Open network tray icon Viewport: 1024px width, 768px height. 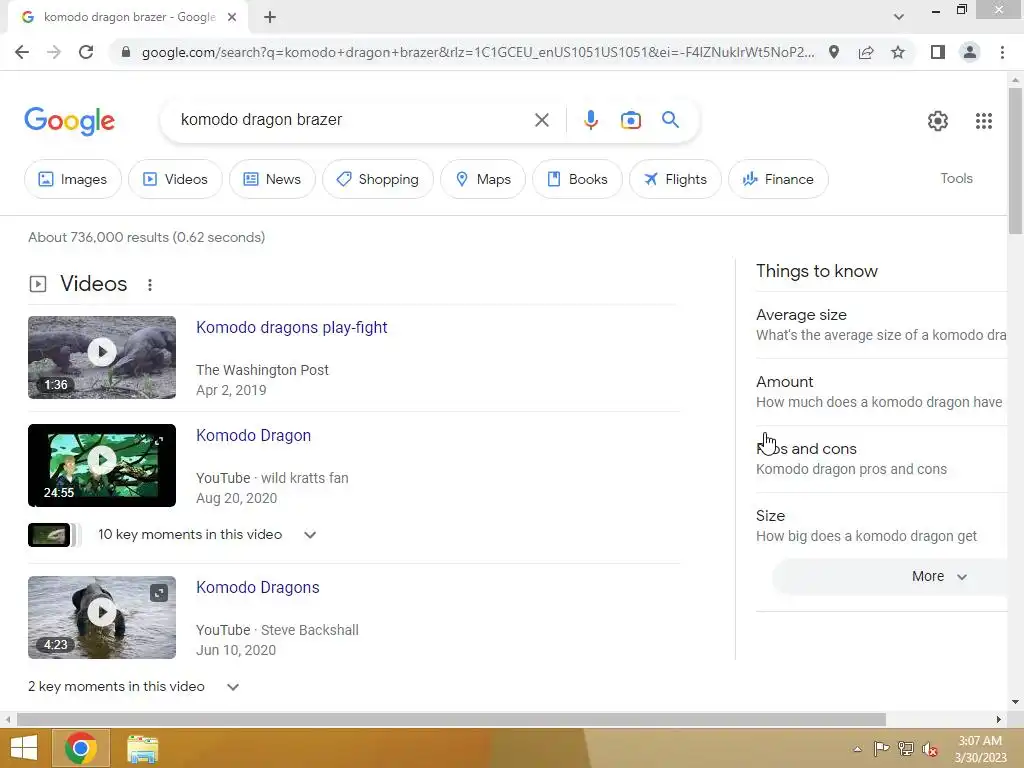pos(905,749)
